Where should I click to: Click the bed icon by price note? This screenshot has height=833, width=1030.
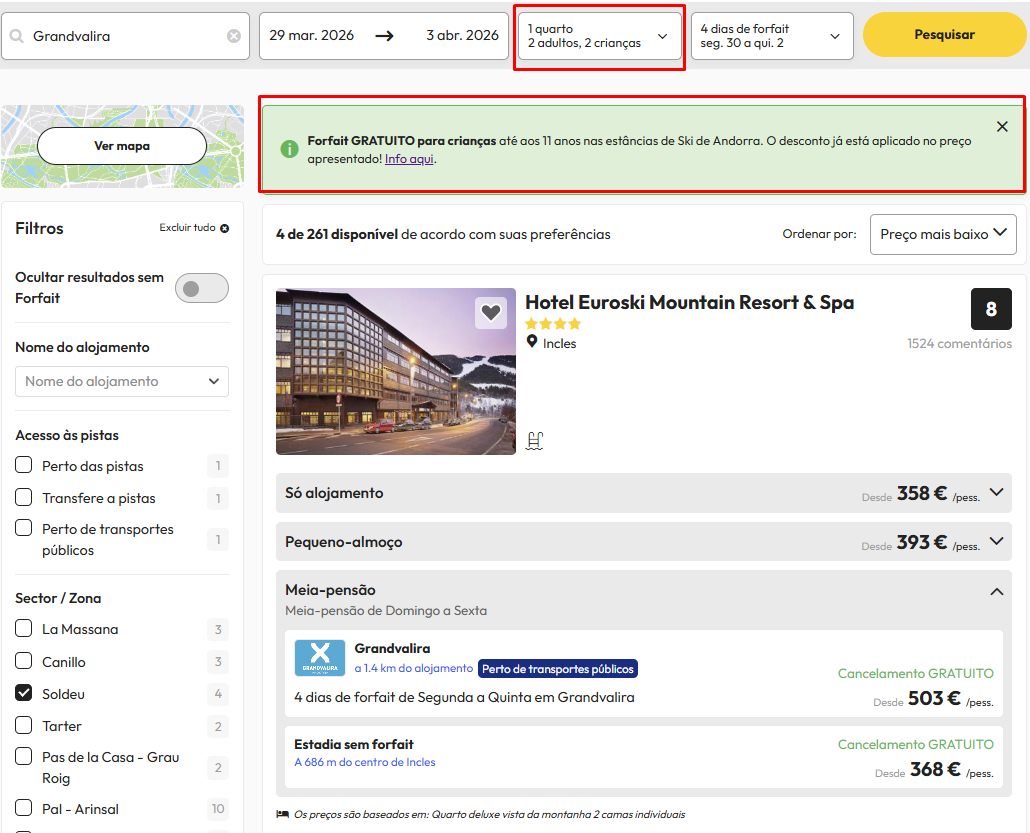tap(282, 815)
